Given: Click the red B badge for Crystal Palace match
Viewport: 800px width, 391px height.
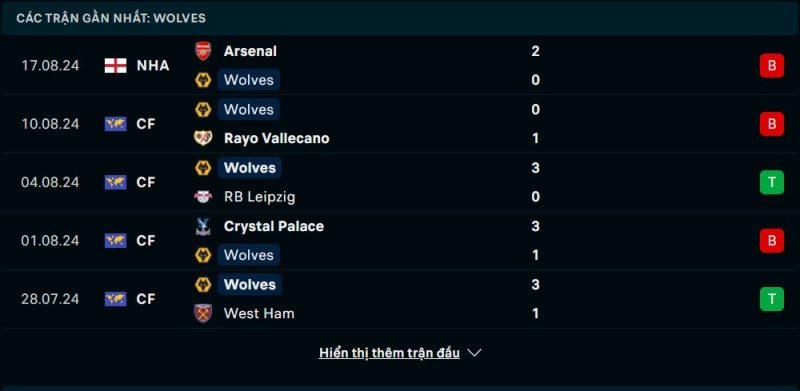Looking at the screenshot, I should (x=771, y=240).
